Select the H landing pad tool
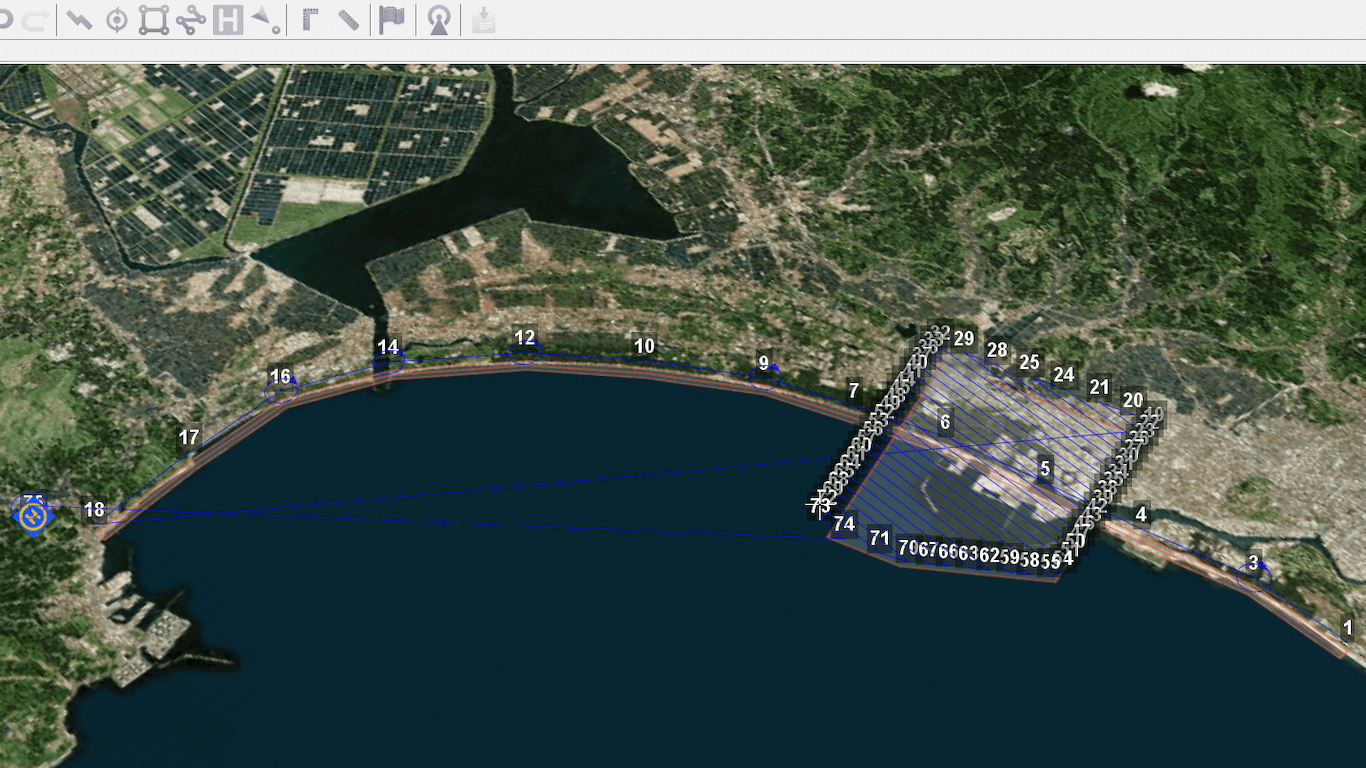Screen dimensions: 1366x768 click(228, 20)
